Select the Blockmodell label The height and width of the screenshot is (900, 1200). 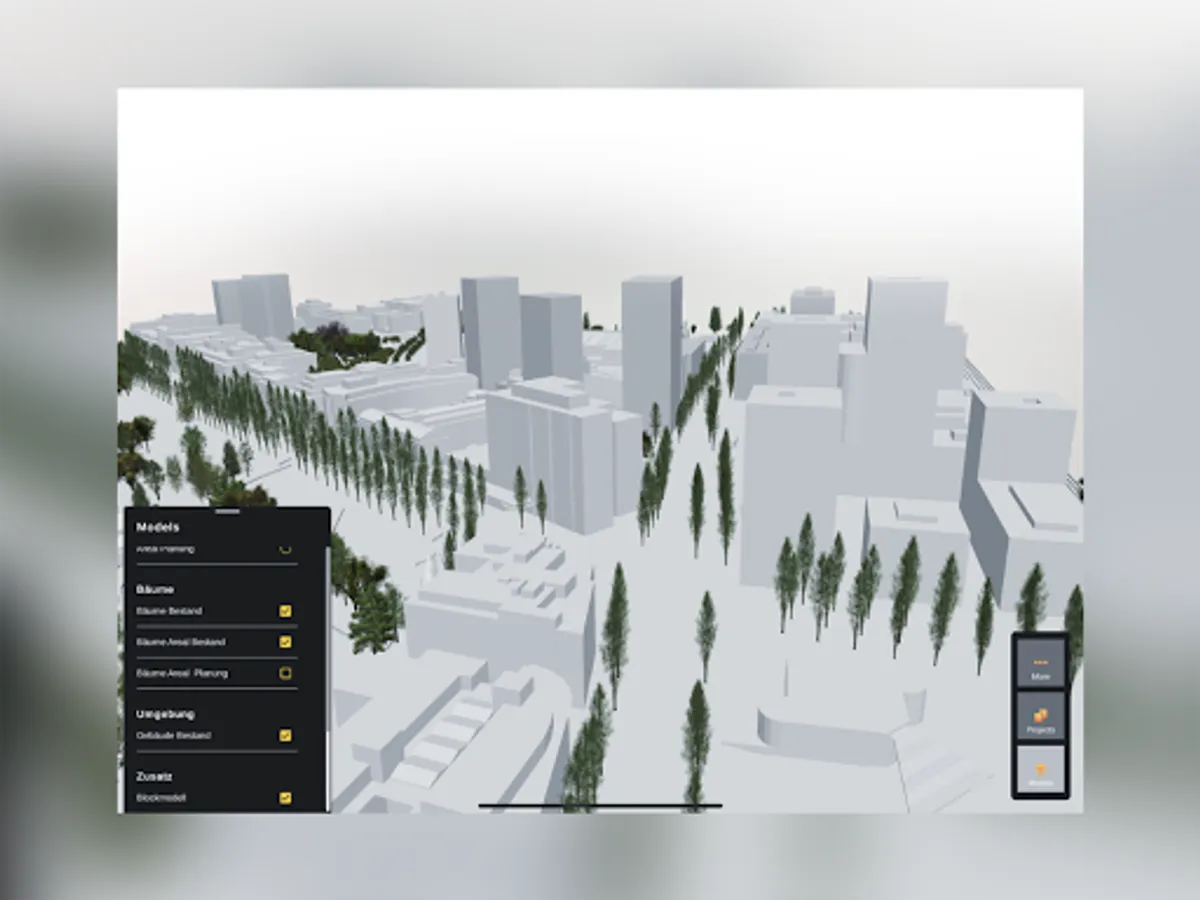point(161,798)
